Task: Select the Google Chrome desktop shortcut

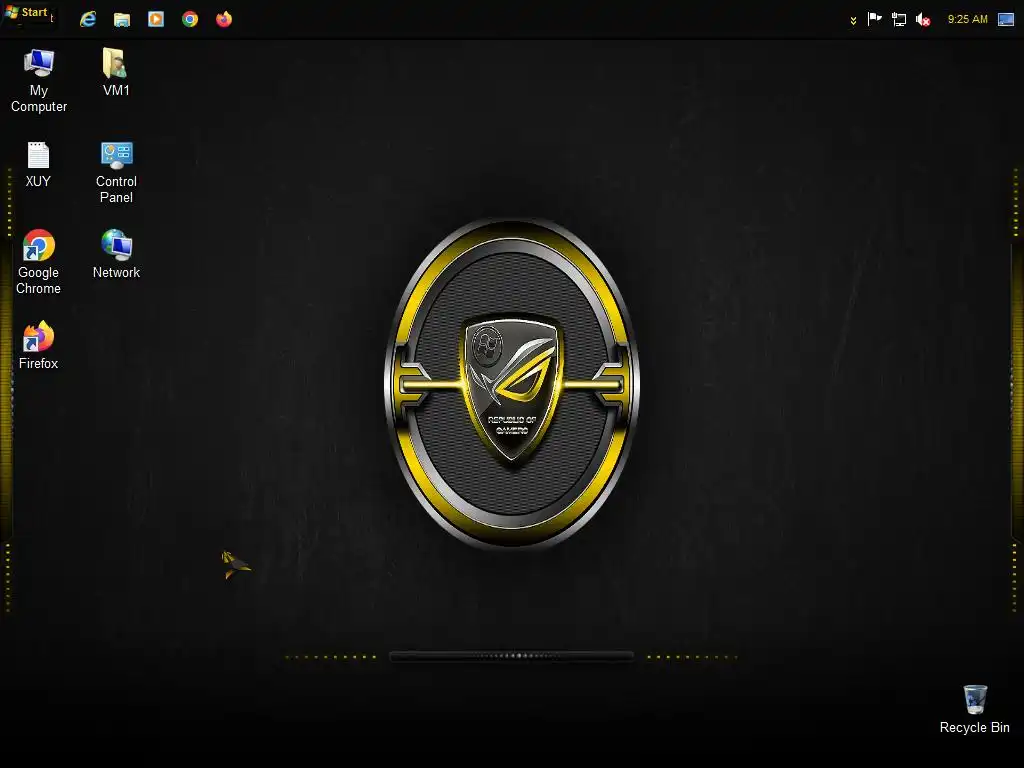Action: 39,262
